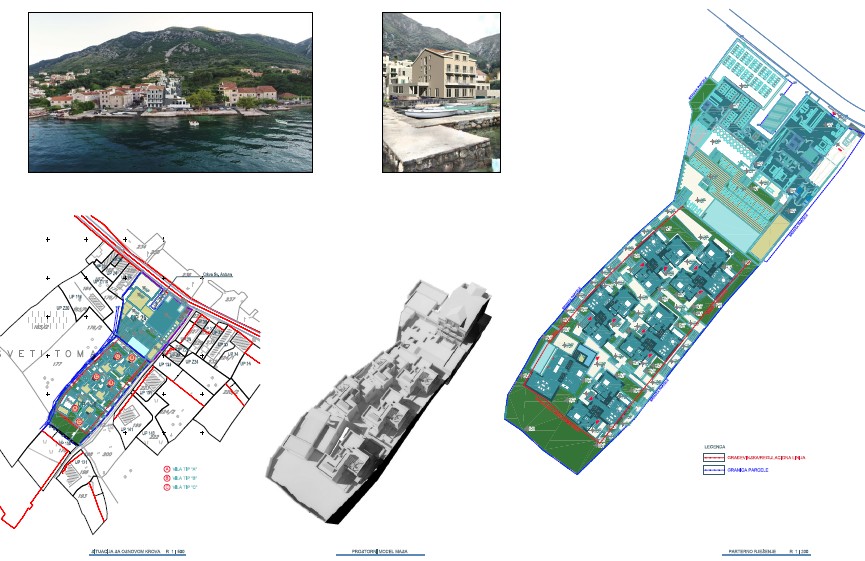The image size is (865, 561).
Task: Click the 'Crkva Sv. Antuna' callout label
Action: click(x=217, y=275)
